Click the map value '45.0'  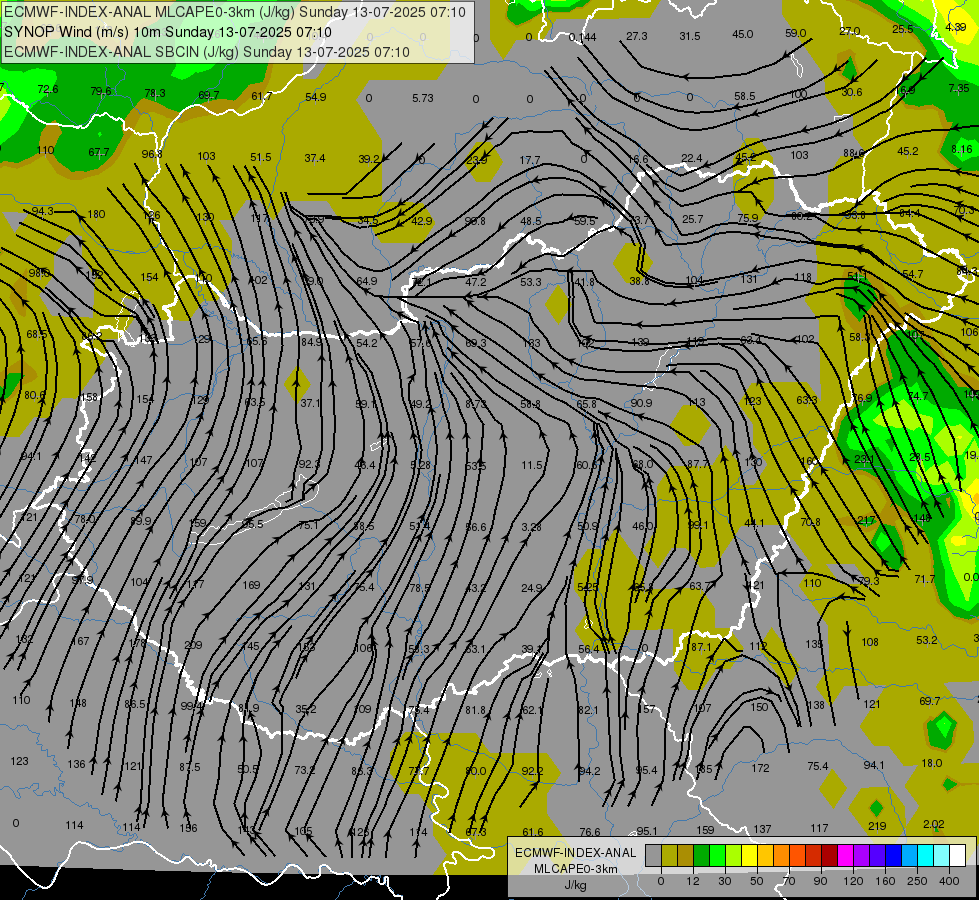(x=742, y=34)
